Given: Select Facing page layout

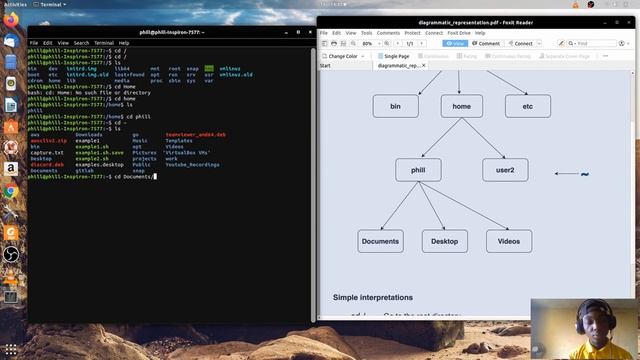Looking at the screenshot, I should (x=467, y=56).
